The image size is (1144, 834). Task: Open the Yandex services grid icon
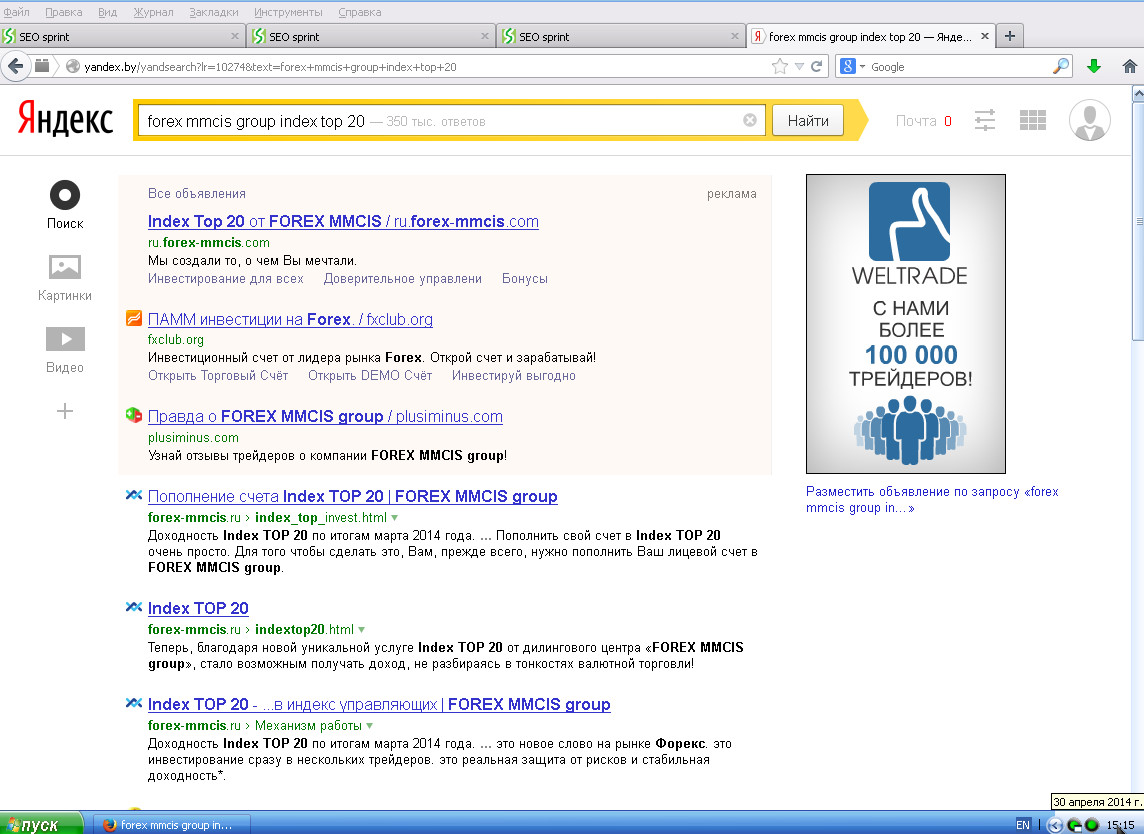click(1032, 120)
